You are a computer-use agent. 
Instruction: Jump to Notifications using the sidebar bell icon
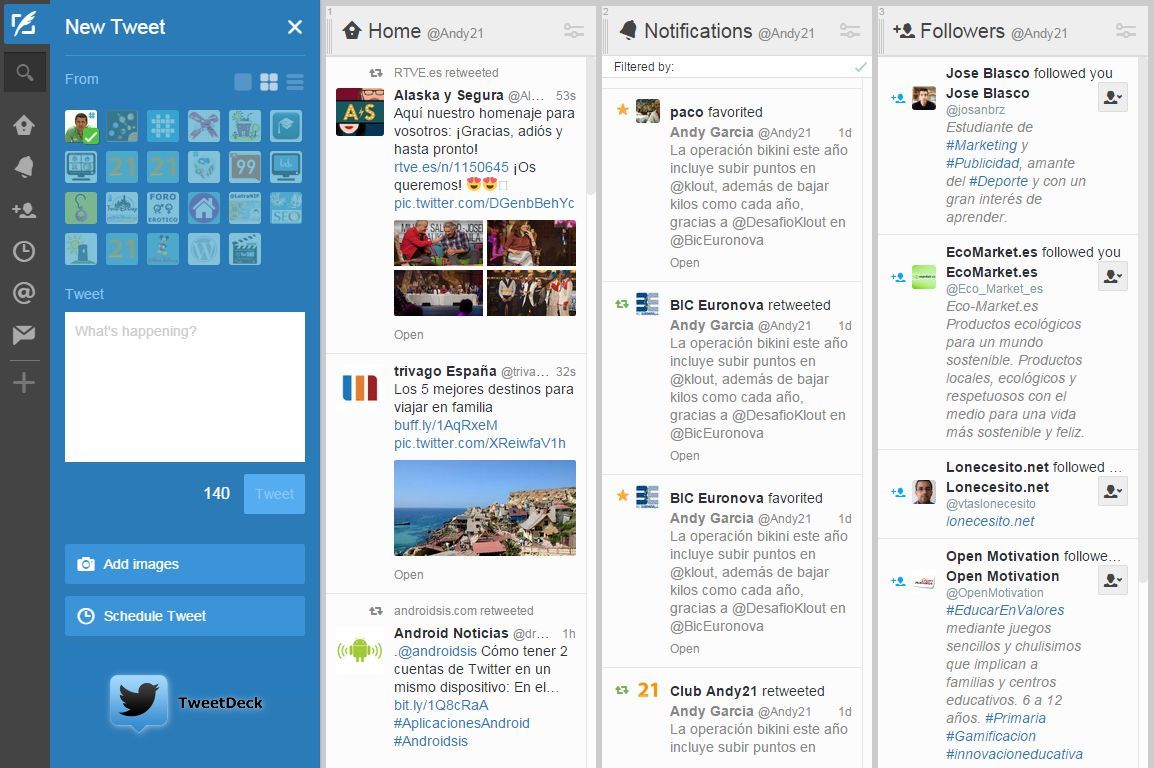pyautogui.click(x=24, y=167)
